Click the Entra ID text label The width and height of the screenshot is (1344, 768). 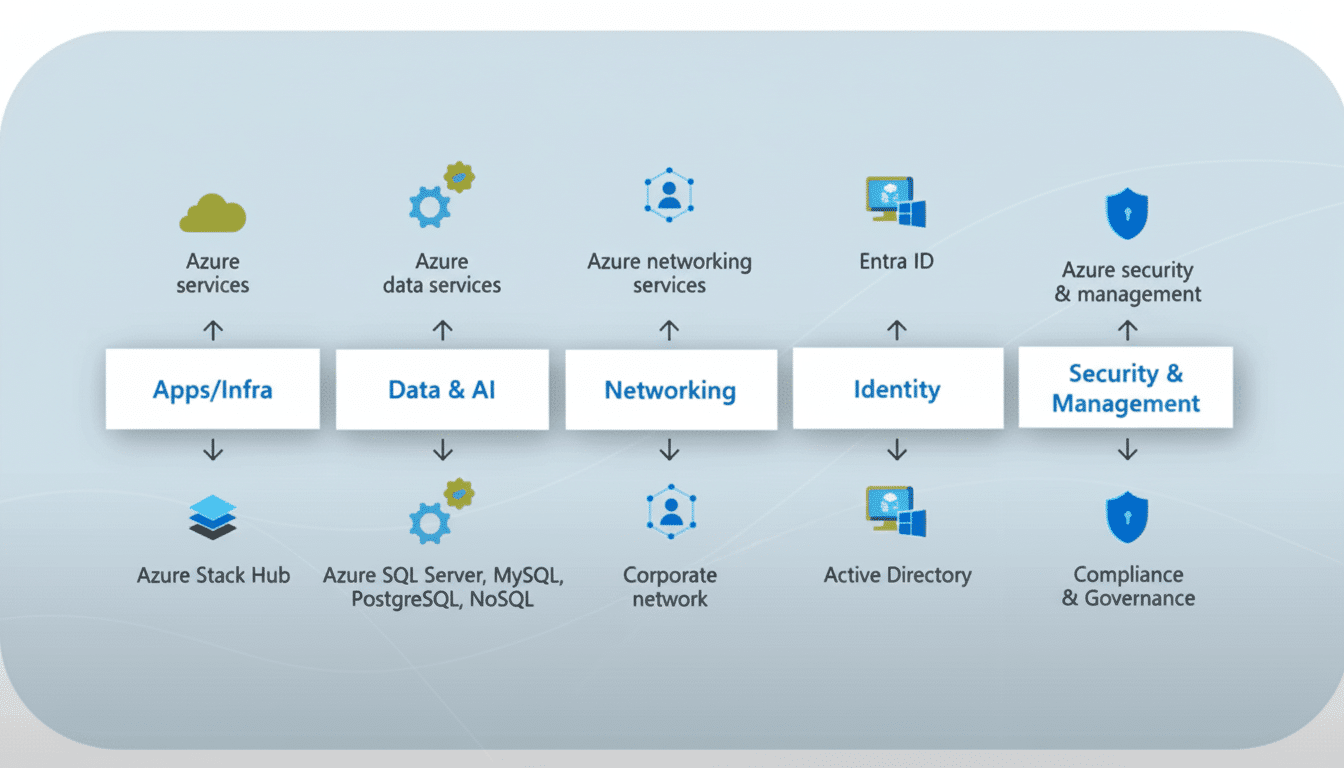point(896,262)
